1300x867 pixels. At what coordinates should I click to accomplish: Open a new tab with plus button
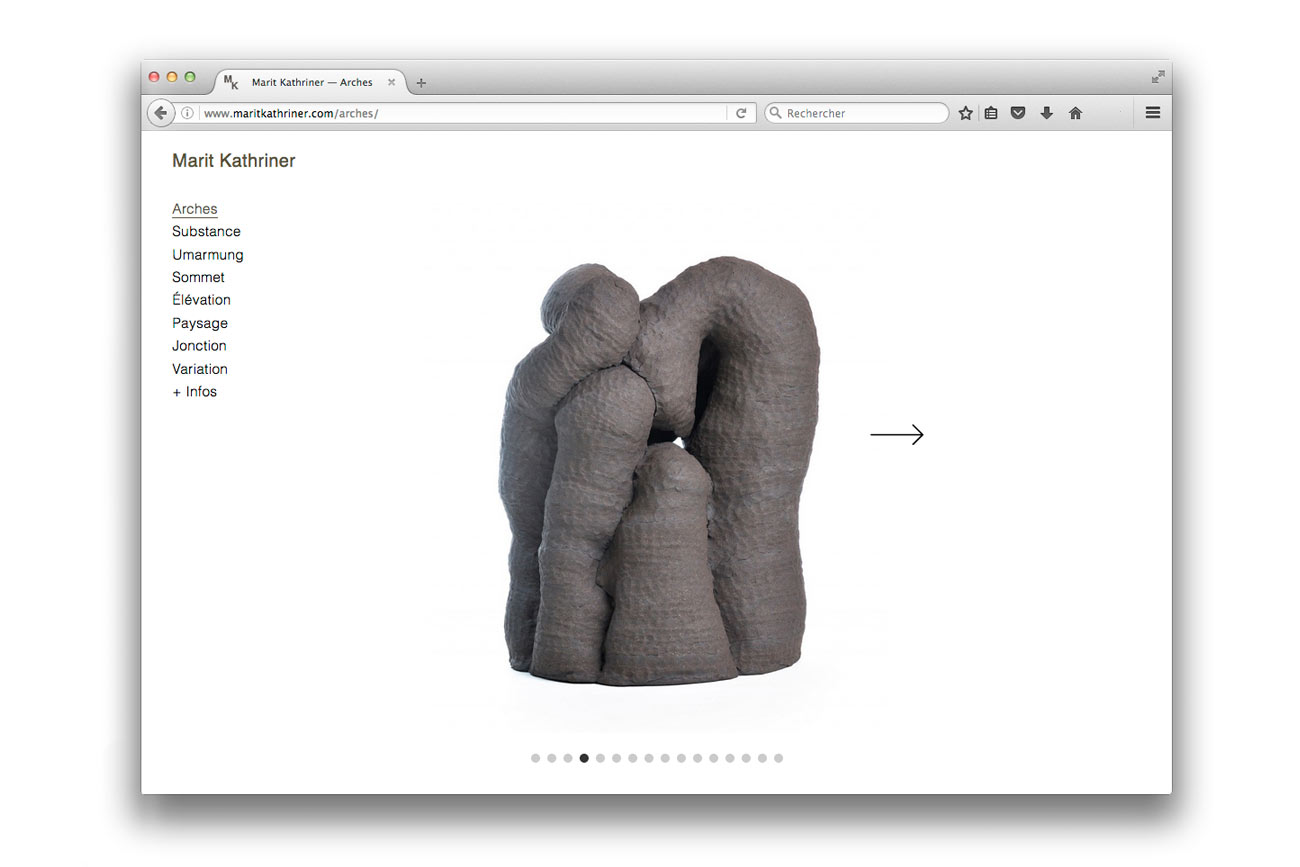[421, 83]
